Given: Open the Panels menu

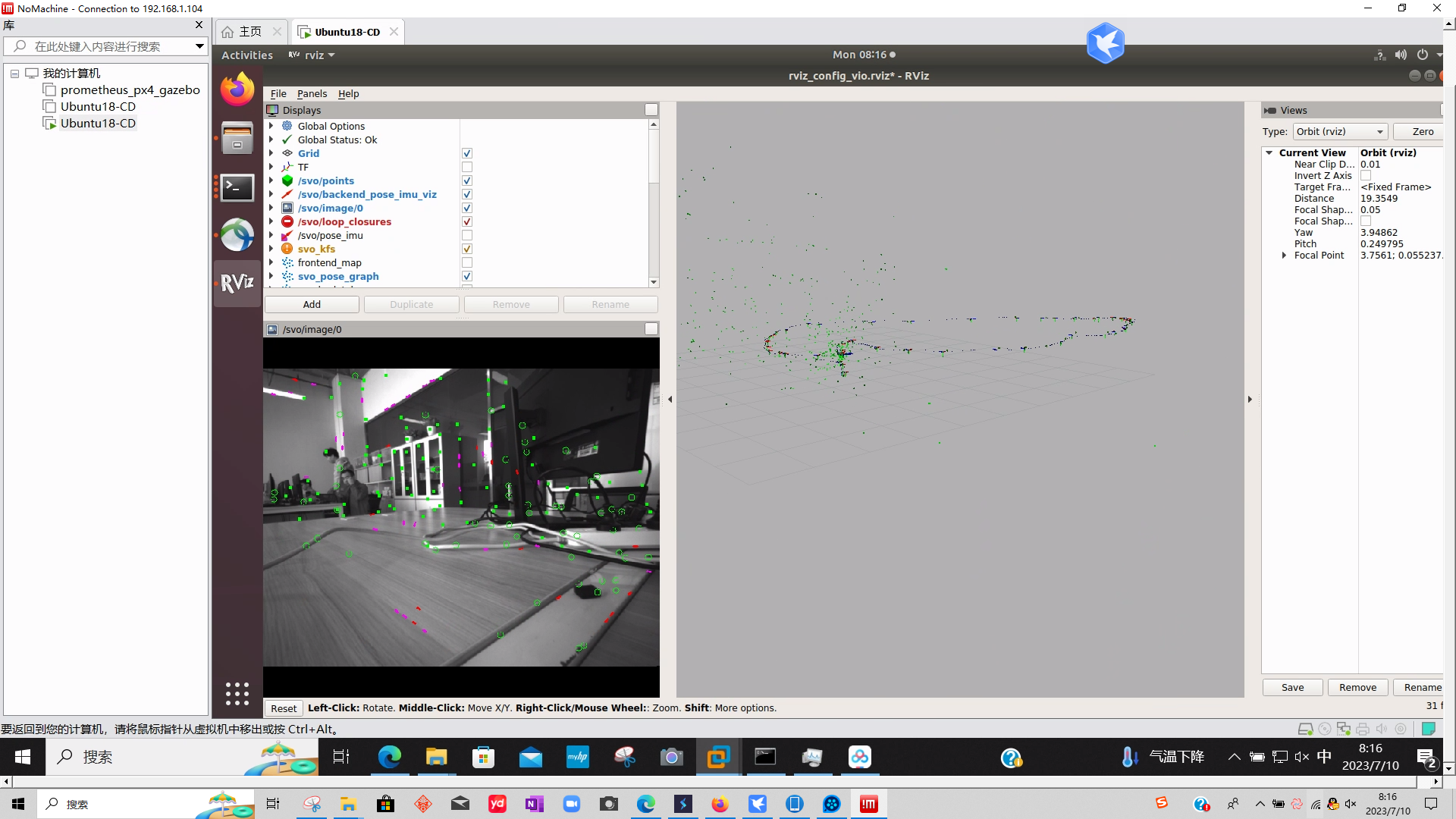Looking at the screenshot, I should click(x=312, y=93).
